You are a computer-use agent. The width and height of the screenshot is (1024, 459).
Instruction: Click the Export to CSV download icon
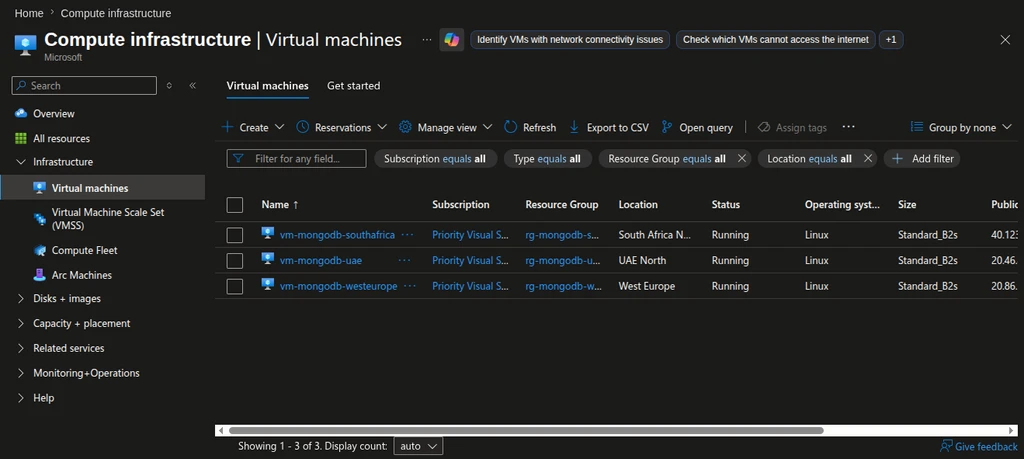pos(575,127)
